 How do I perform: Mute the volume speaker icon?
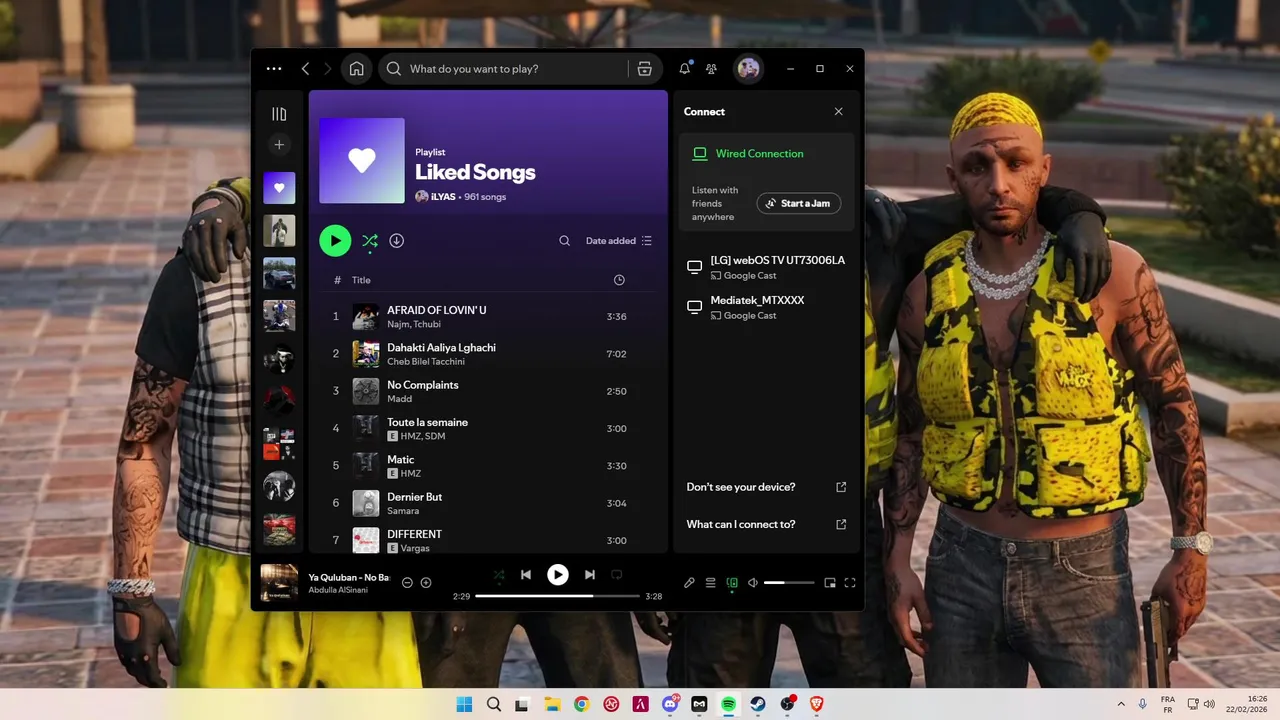(753, 583)
